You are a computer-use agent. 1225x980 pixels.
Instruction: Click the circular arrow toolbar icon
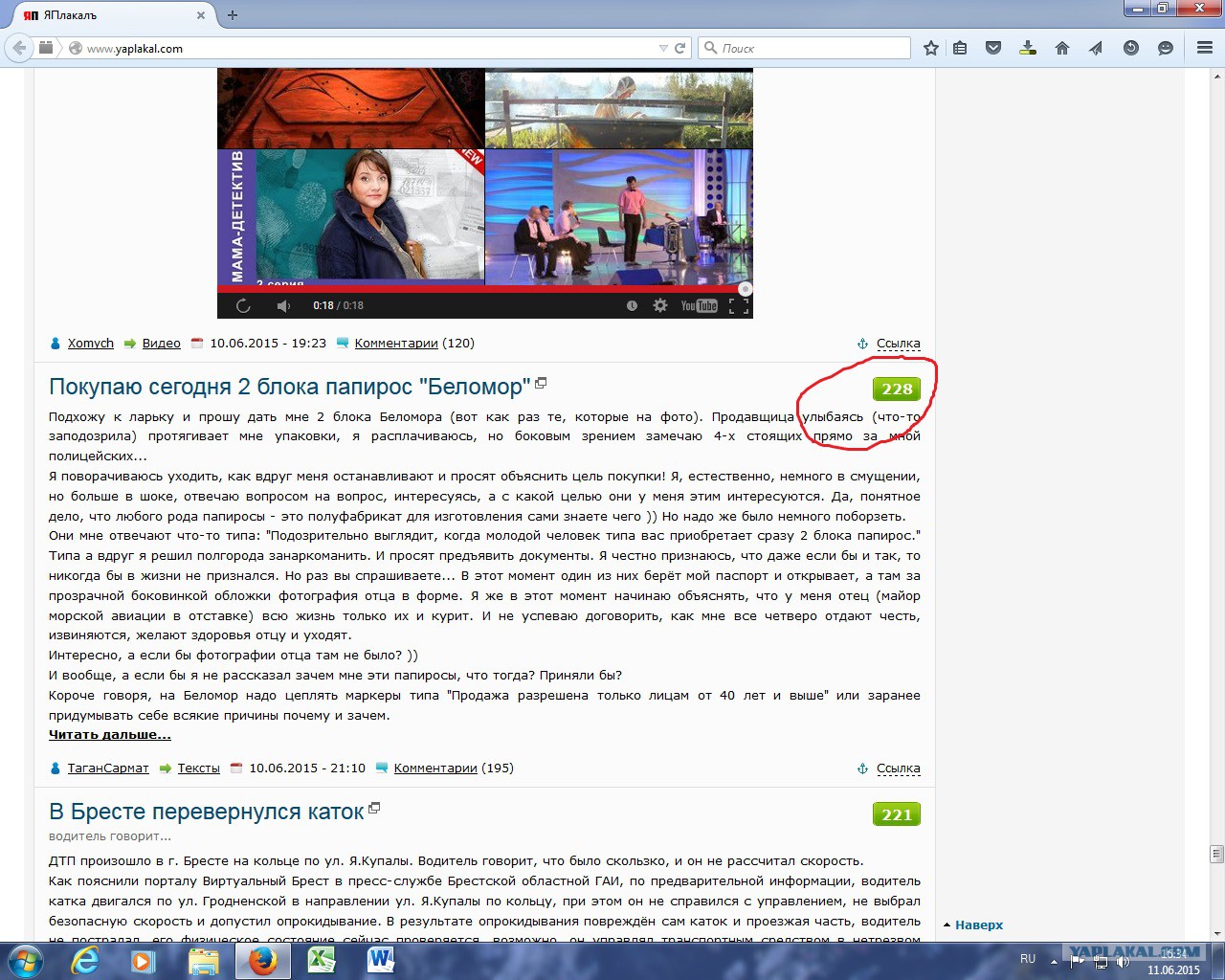click(x=1131, y=48)
